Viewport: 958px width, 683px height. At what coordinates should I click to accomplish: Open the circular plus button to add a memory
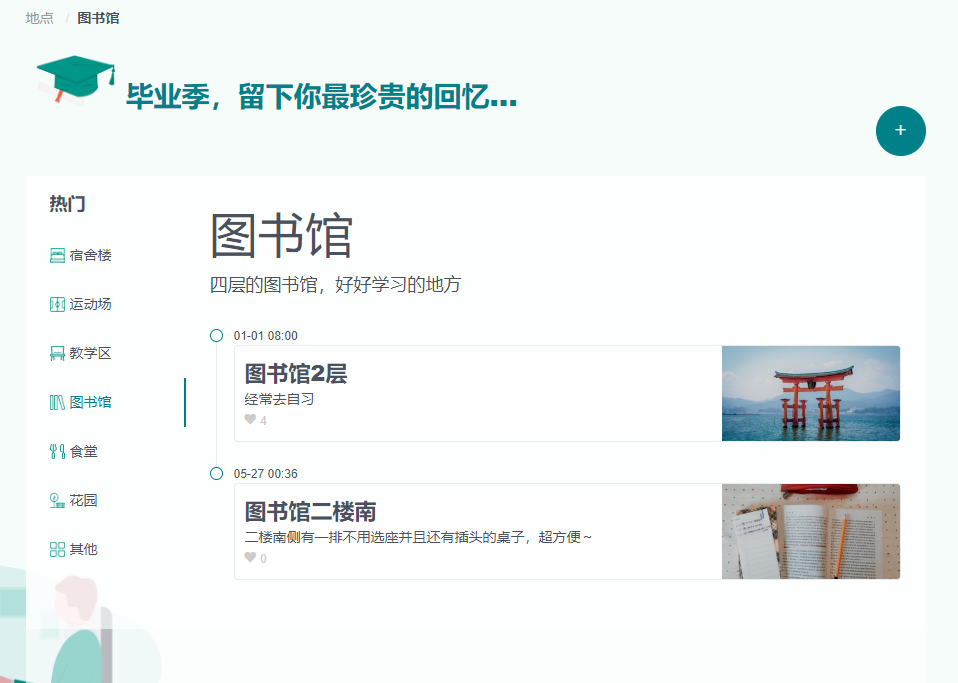900,131
